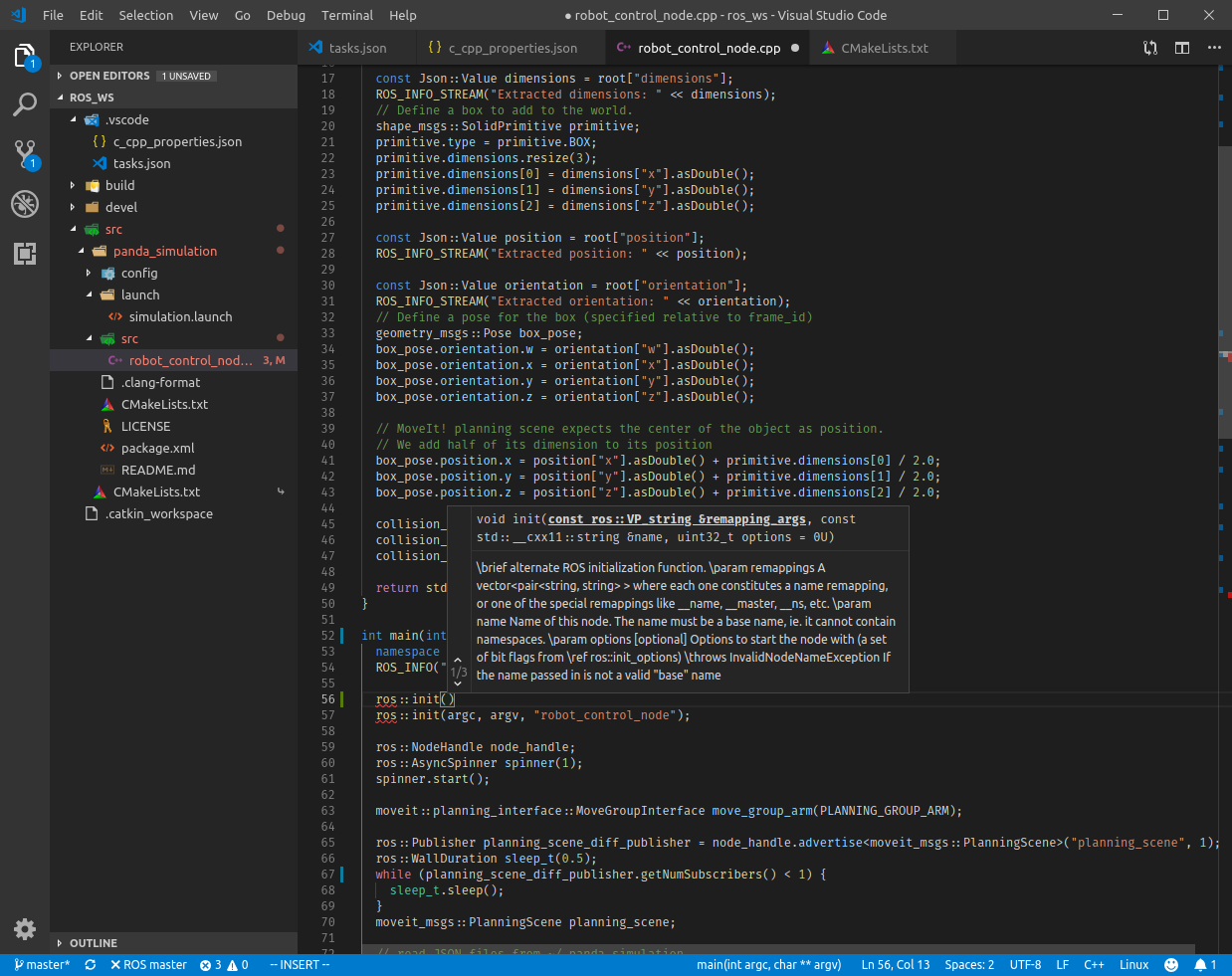Viewport: 1232px width, 976px height.
Task: Open the Extensions view icon
Action: [25, 254]
